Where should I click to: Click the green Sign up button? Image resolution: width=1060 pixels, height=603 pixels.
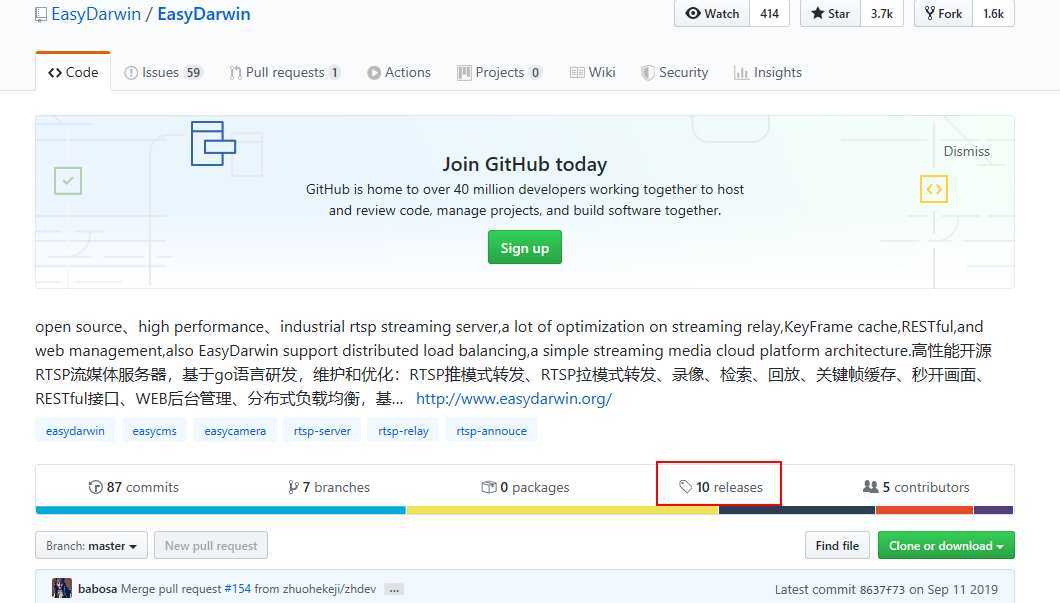coord(525,247)
